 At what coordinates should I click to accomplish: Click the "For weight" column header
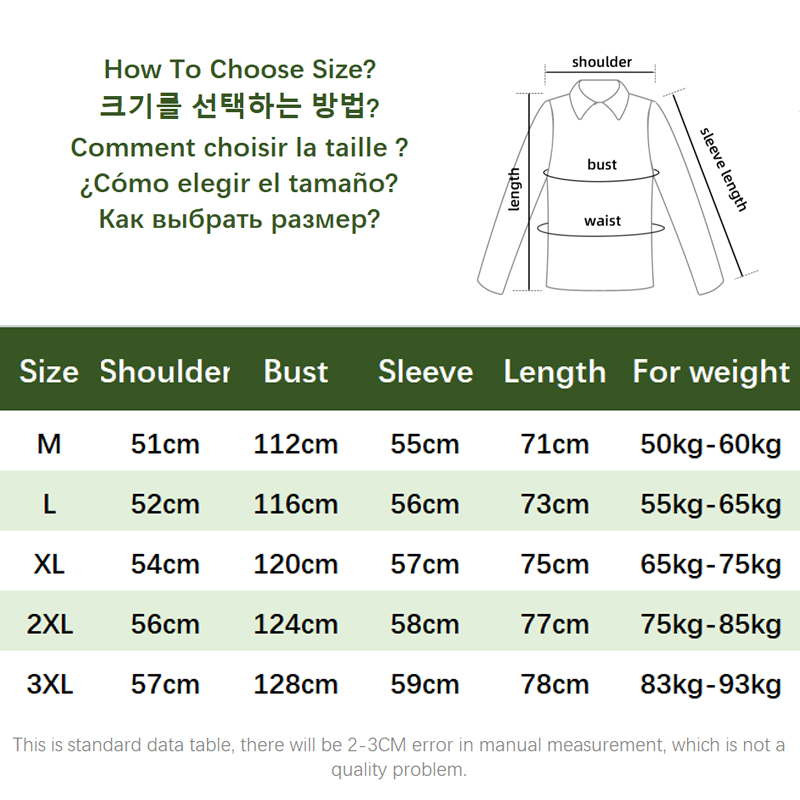point(711,372)
